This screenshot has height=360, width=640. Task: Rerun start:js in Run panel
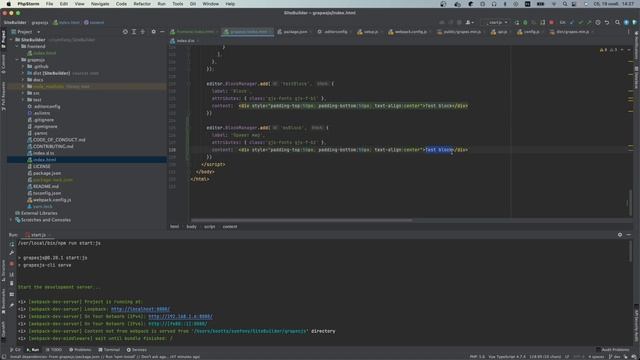pos(12,244)
